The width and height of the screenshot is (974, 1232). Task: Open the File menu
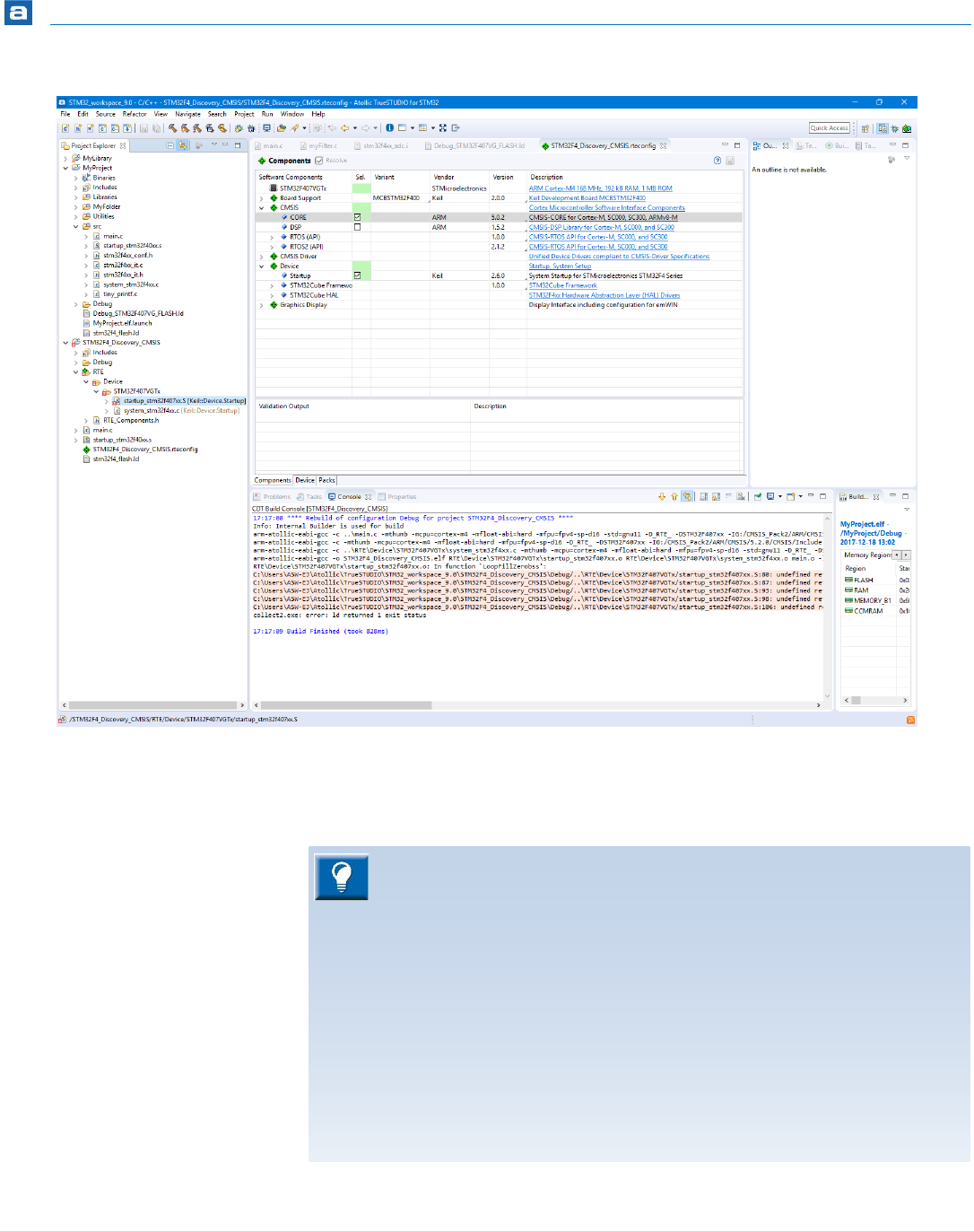coord(65,114)
